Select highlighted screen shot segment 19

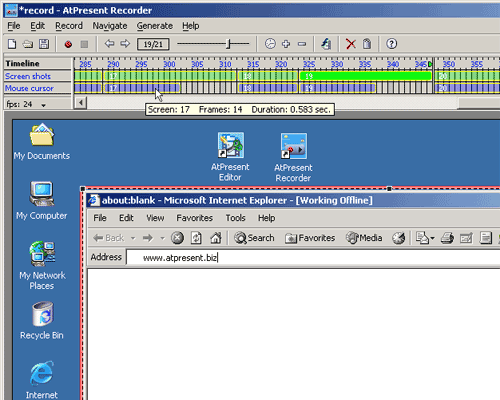pos(366,76)
